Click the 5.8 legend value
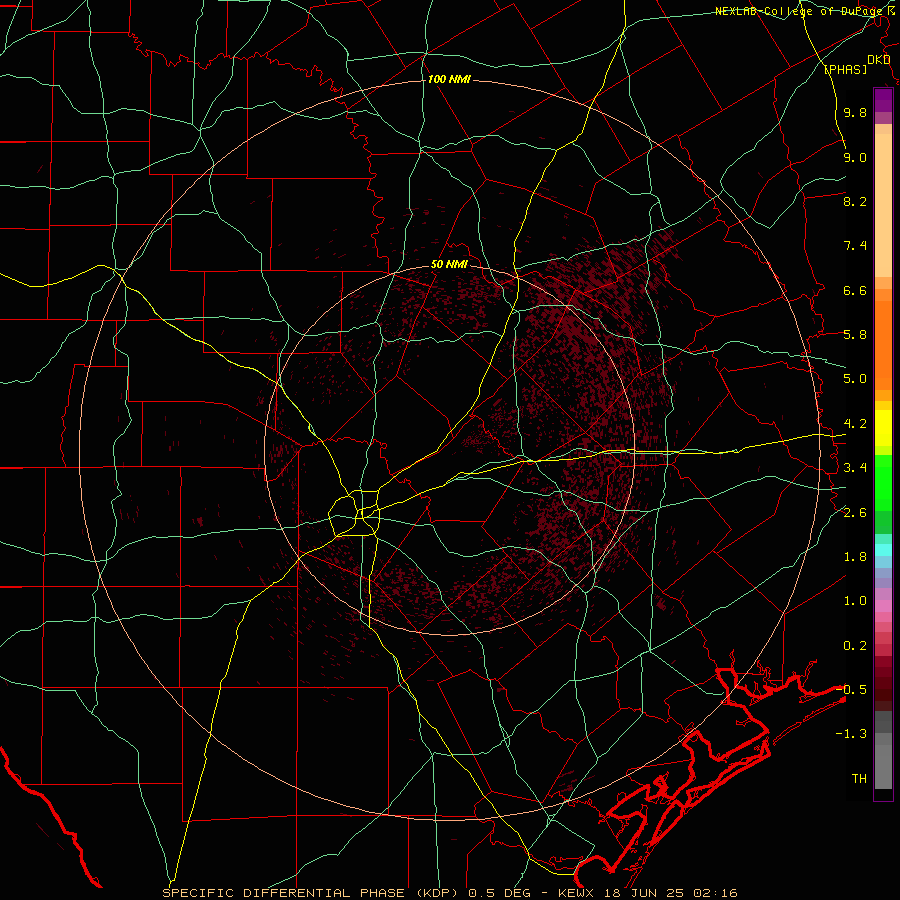The height and width of the screenshot is (900, 900). 855,335
